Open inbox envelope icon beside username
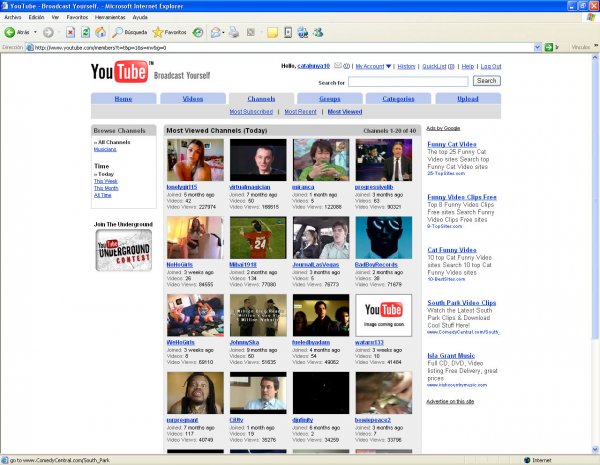The height and width of the screenshot is (465, 600). point(338,66)
